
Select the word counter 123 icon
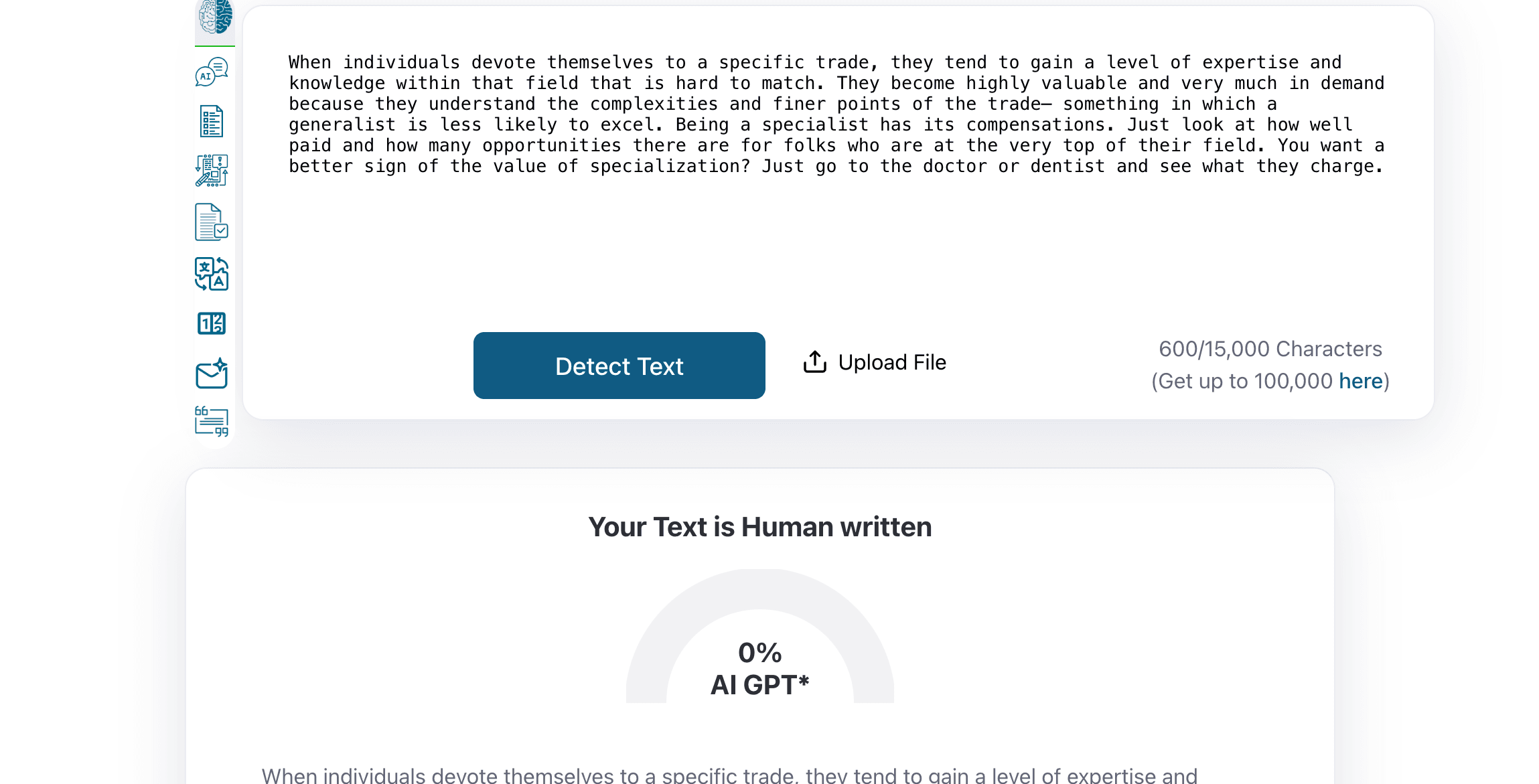tap(212, 324)
